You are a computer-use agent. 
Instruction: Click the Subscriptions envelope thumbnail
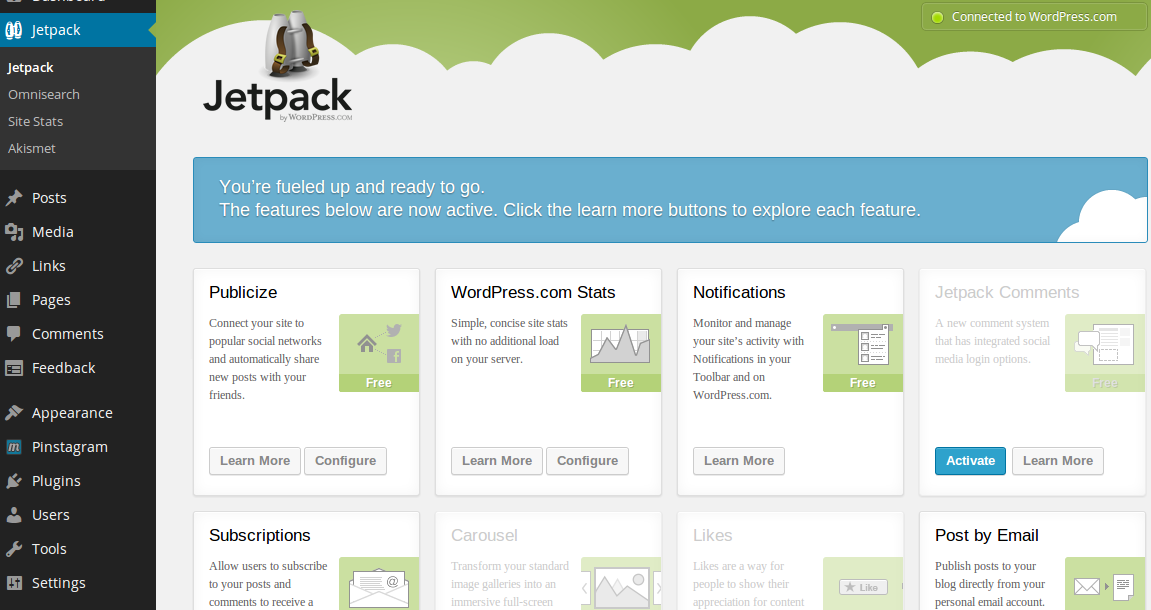(x=379, y=584)
